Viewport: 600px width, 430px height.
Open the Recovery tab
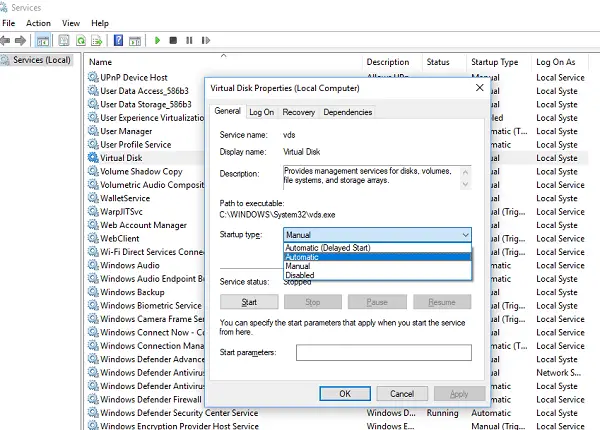pos(298,112)
